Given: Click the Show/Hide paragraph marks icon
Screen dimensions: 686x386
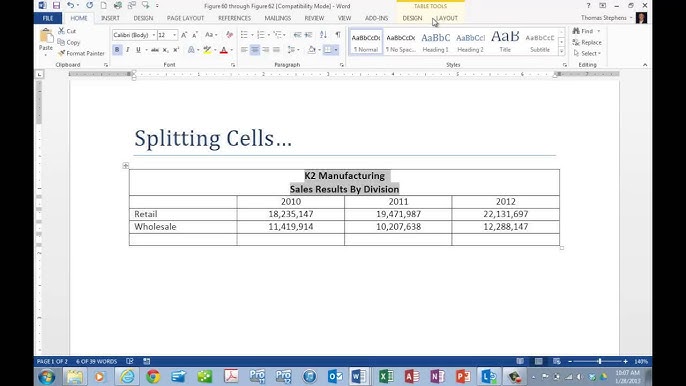Looking at the screenshot, I should (x=338, y=35).
